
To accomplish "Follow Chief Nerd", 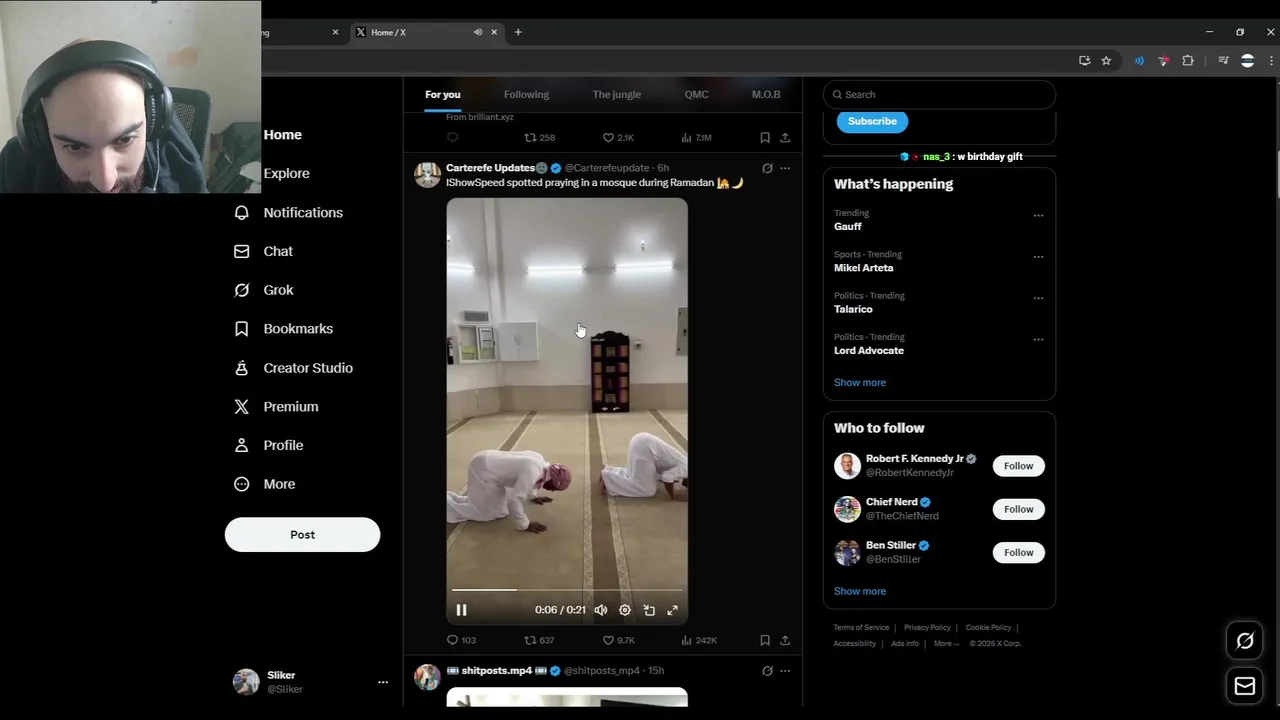I will pyautogui.click(x=1018, y=509).
